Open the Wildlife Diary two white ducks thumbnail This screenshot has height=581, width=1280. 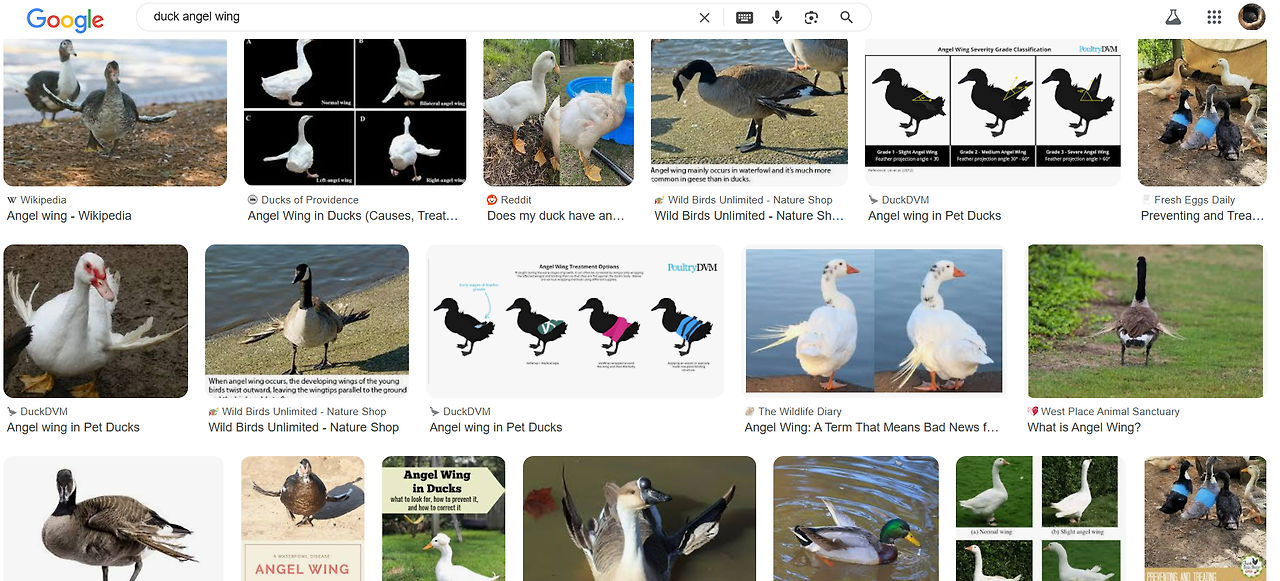874,321
